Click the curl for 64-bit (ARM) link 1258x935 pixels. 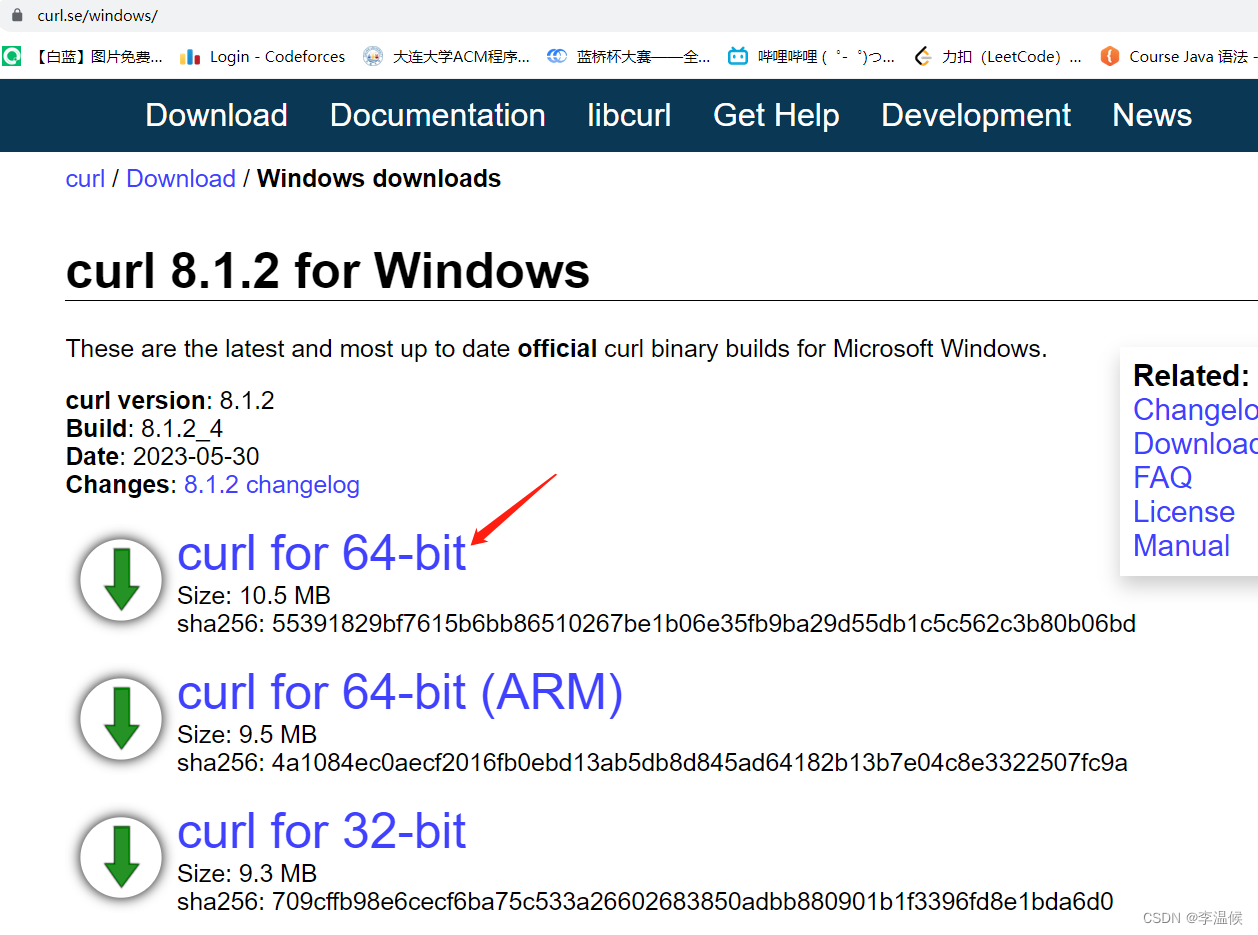point(400,692)
